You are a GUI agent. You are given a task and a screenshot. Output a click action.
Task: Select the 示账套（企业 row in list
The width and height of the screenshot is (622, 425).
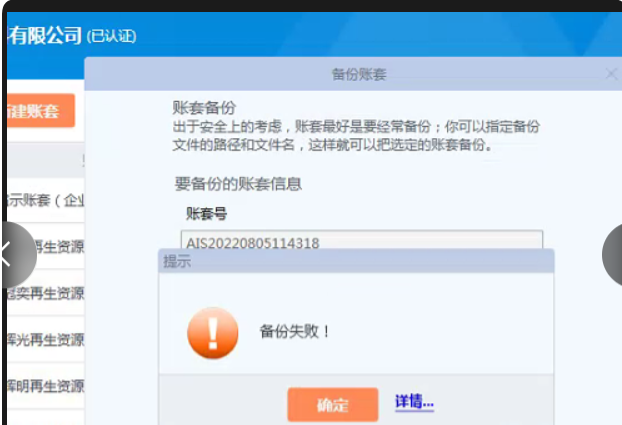tap(45, 200)
